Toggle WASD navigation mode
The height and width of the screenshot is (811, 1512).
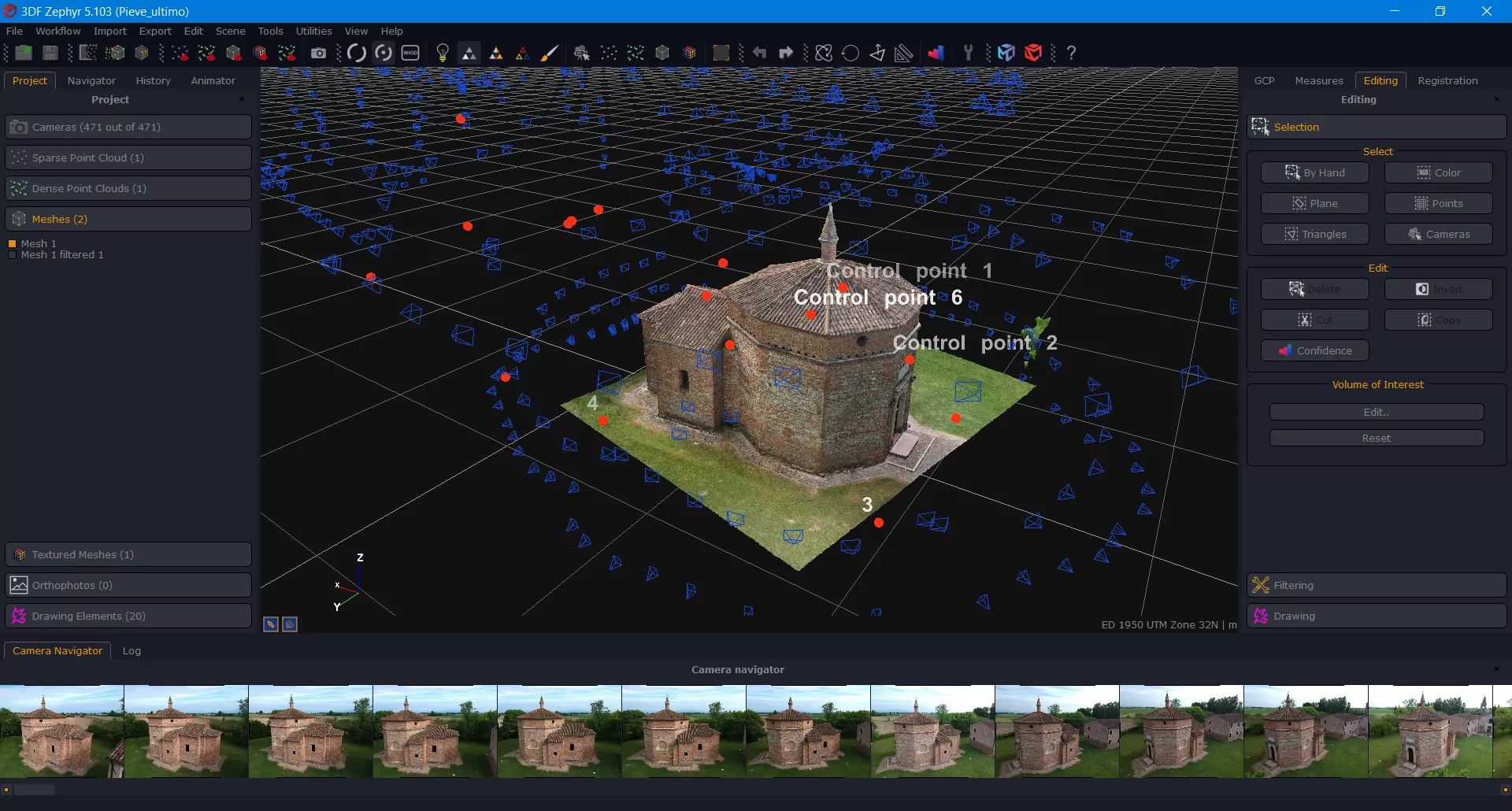click(410, 53)
